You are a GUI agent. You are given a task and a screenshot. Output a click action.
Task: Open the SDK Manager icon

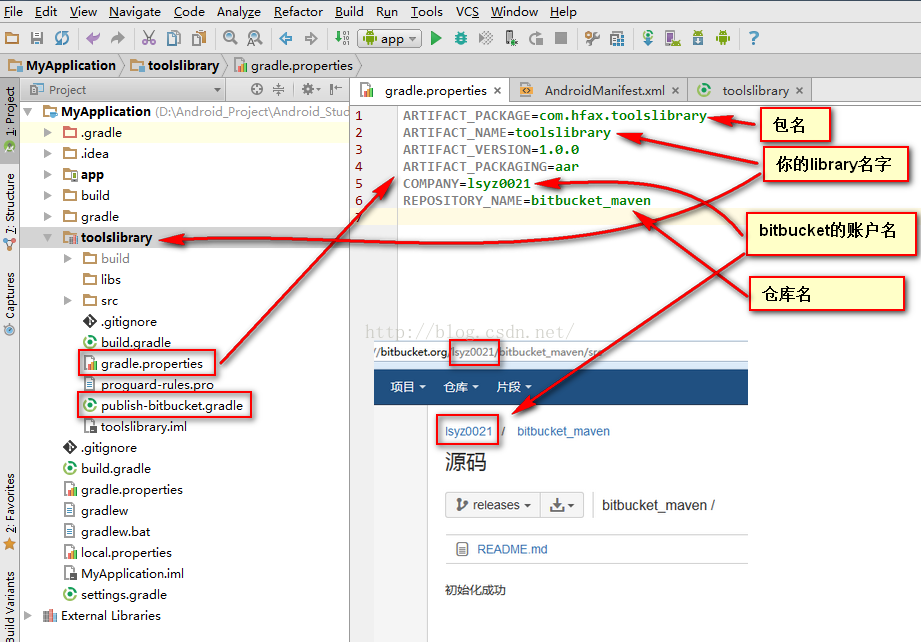698,39
